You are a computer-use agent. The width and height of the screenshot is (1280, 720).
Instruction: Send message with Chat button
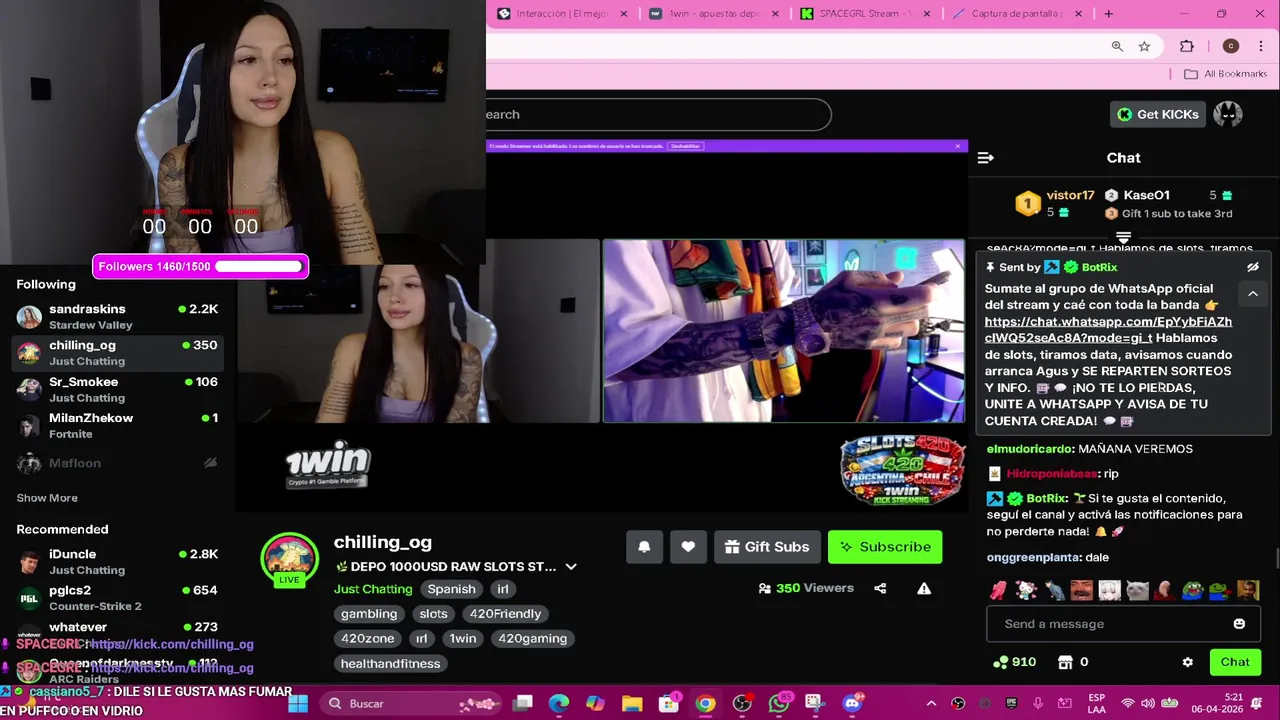click(x=1235, y=662)
